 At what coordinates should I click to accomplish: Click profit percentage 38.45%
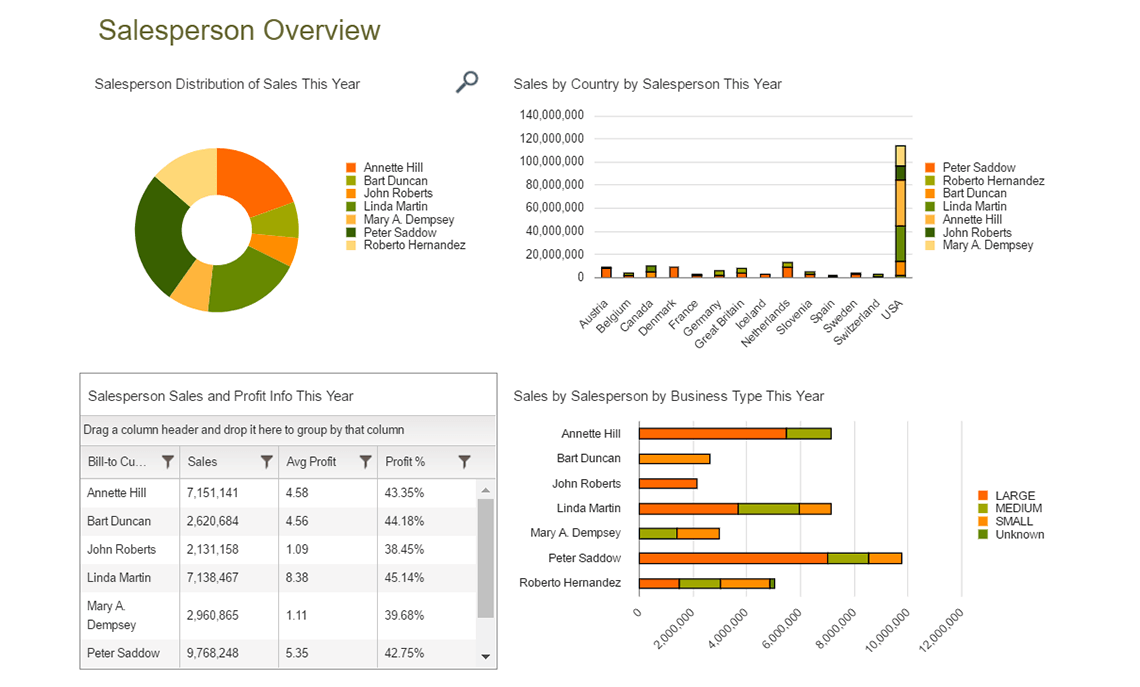click(404, 550)
